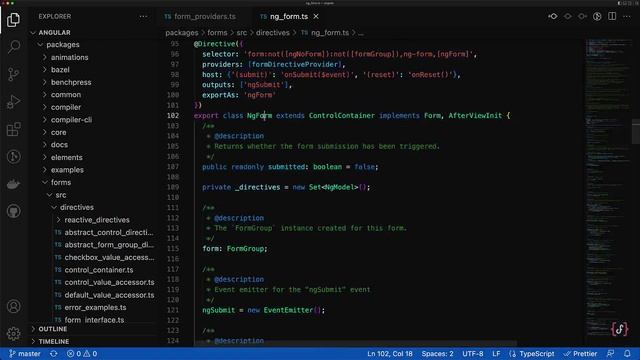
Task: Open the Manage gear icon
Action: (13, 333)
